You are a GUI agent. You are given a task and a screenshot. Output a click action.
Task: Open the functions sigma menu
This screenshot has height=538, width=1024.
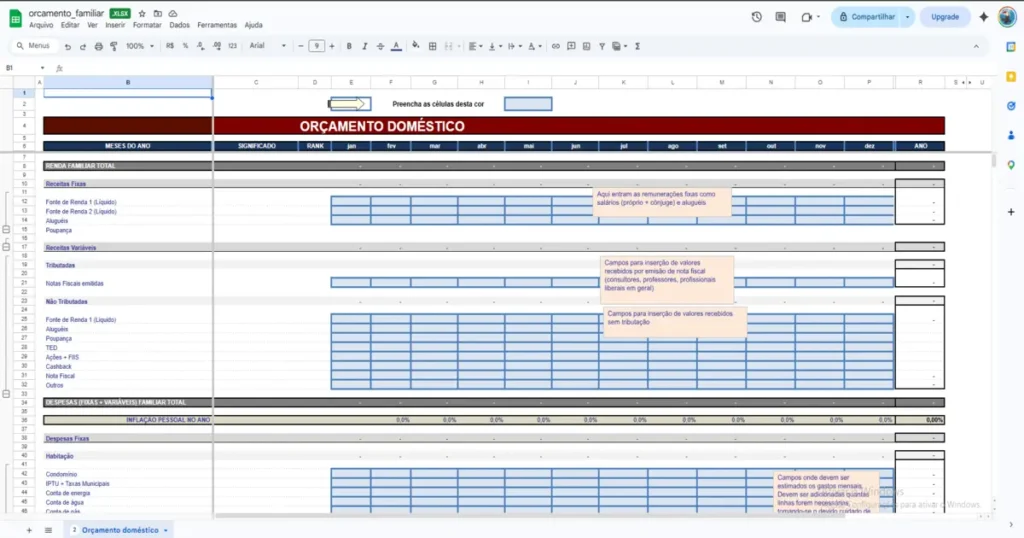coord(637,46)
